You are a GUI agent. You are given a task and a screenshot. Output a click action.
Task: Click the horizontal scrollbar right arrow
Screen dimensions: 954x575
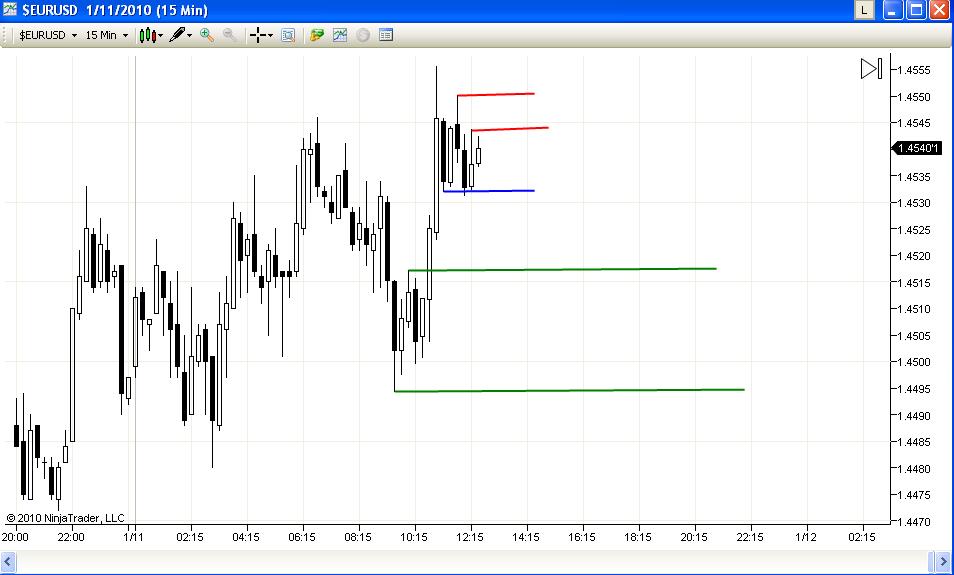[x=941, y=561]
